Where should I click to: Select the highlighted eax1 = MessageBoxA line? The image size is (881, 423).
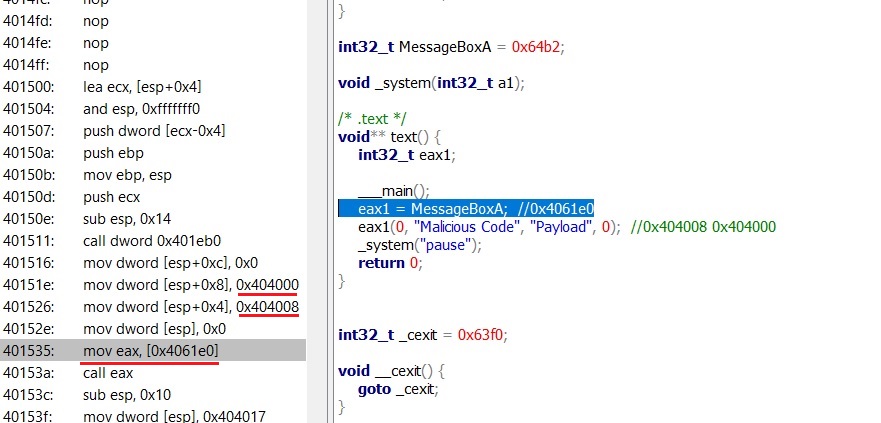466,209
